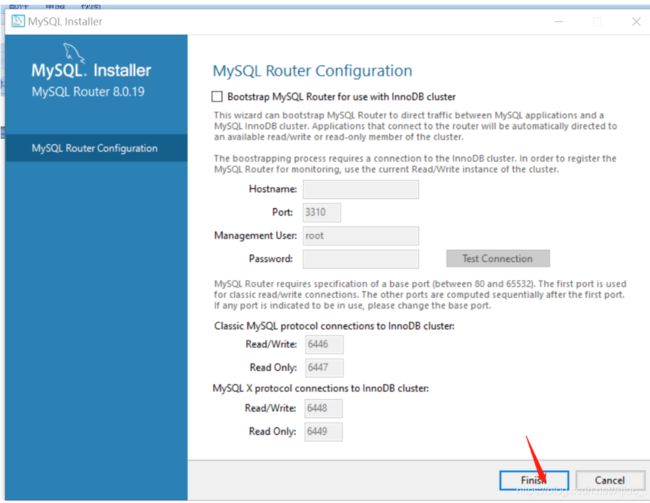Enable Bootstrap MySQL Router for InnoDB cluster checkbox
This screenshot has height=503, width=650.
click(x=217, y=97)
